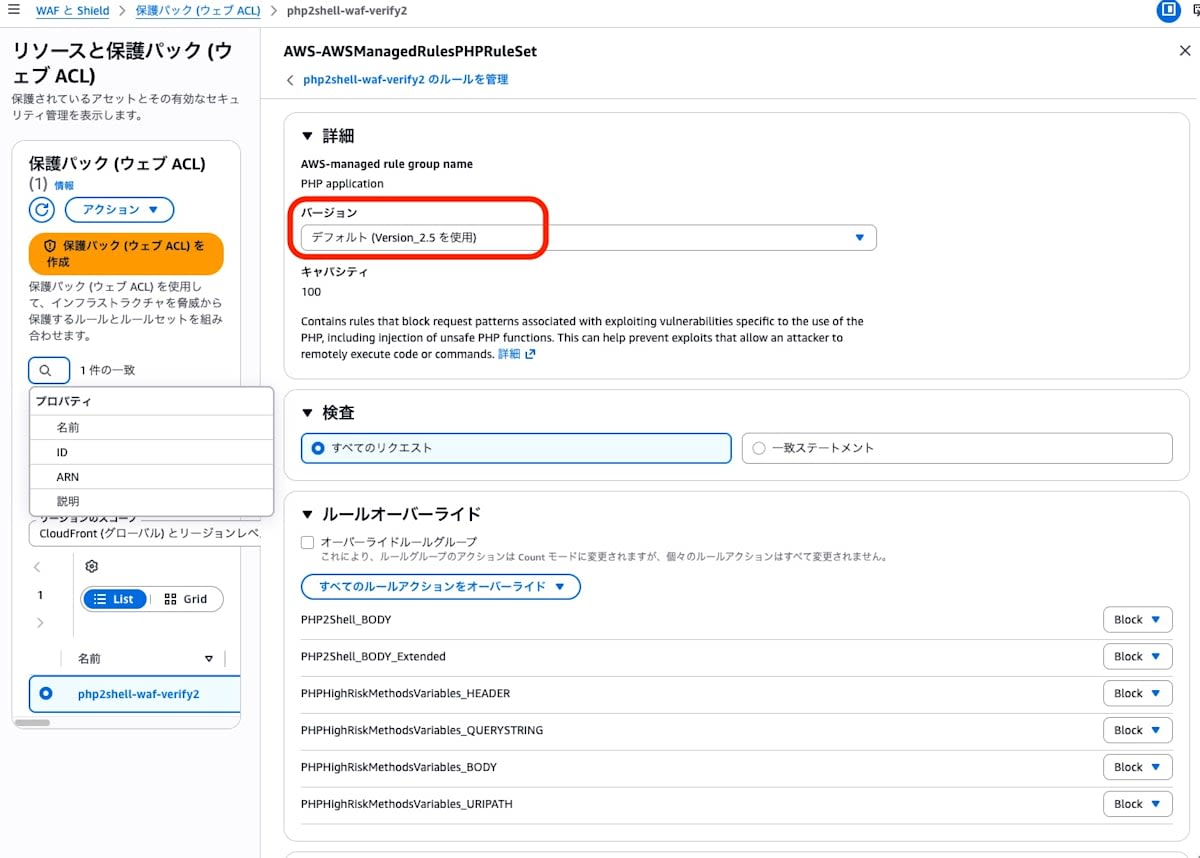The image size is (1200, 858).
Task: Click the capacity value 100
Action: click(x=311, y=292)
